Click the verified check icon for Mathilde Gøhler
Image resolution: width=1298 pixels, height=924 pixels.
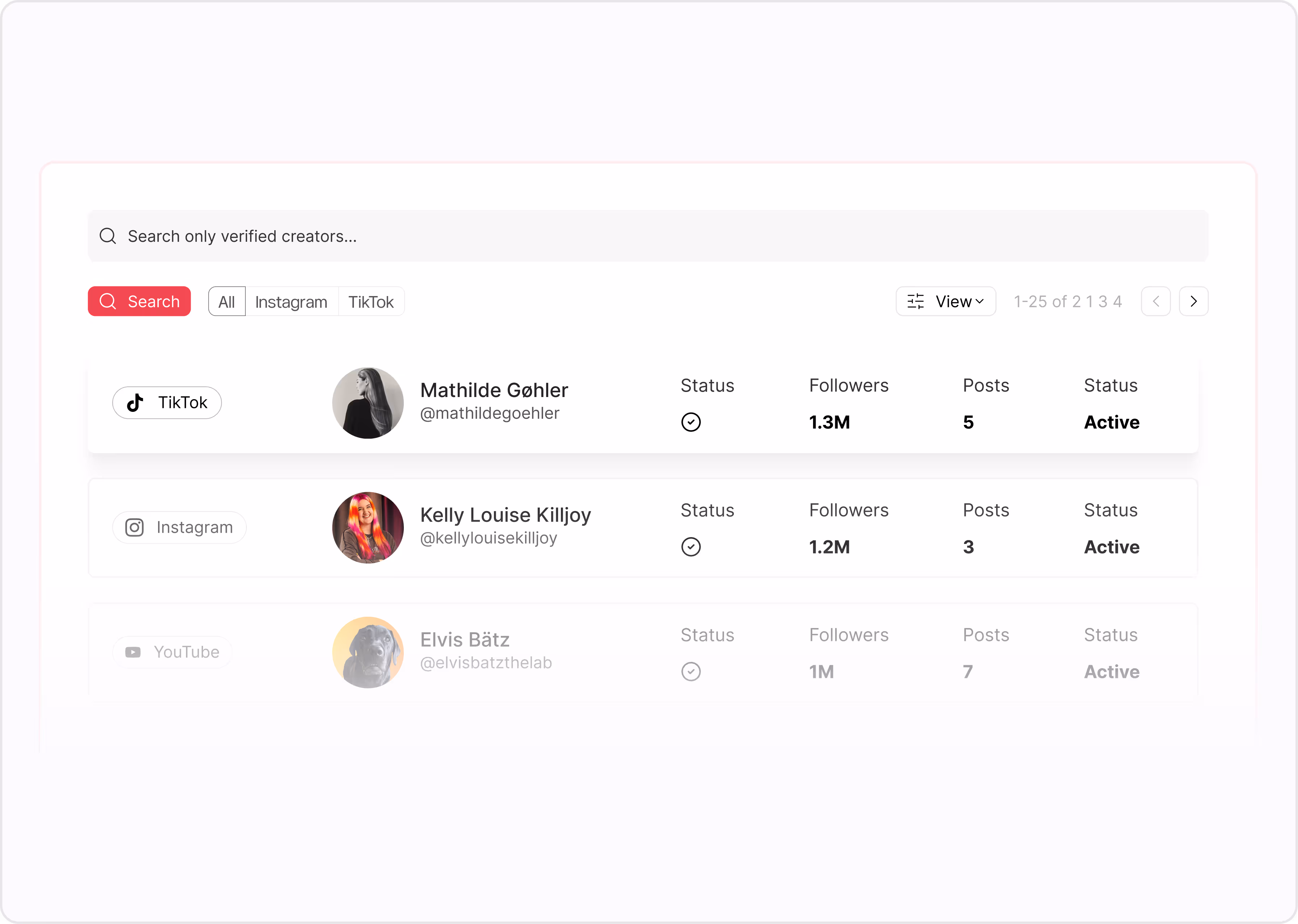click(x=690, y=422)
